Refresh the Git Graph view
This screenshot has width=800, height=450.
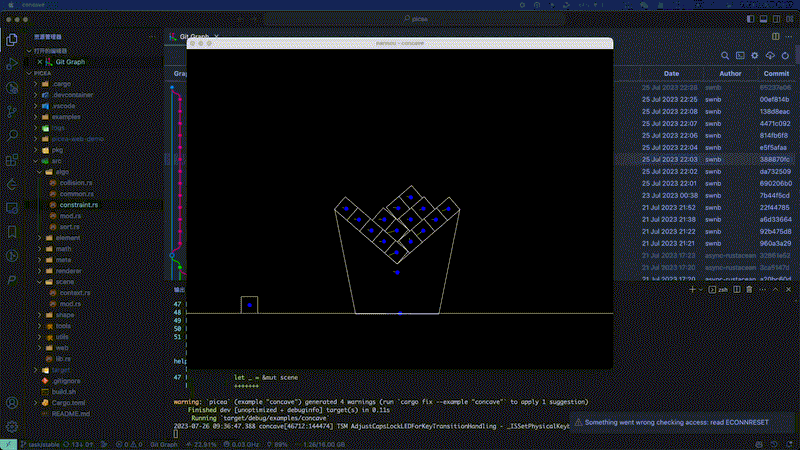[x=786, y=56]
